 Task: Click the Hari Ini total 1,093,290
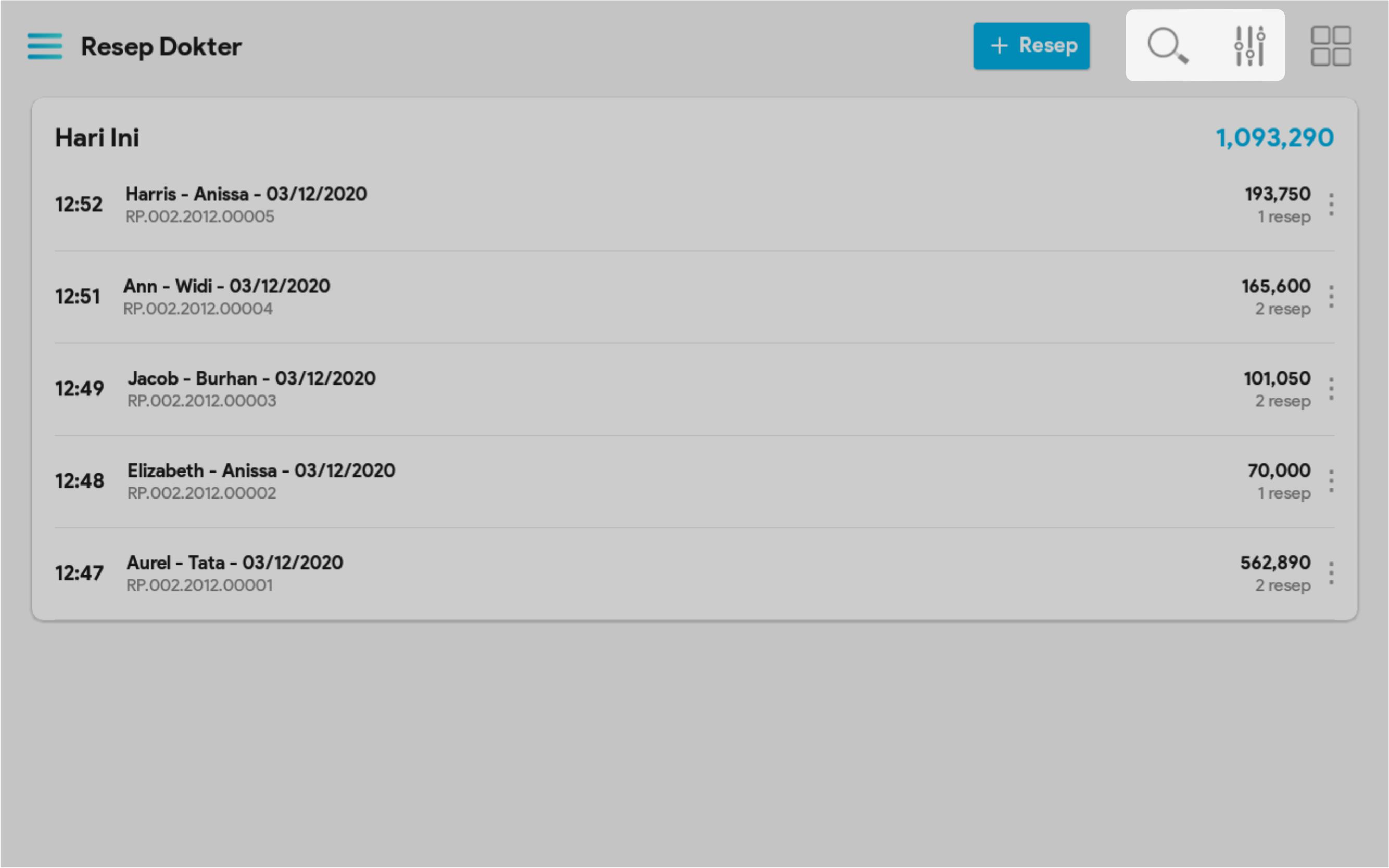(x=1274, y=138)
